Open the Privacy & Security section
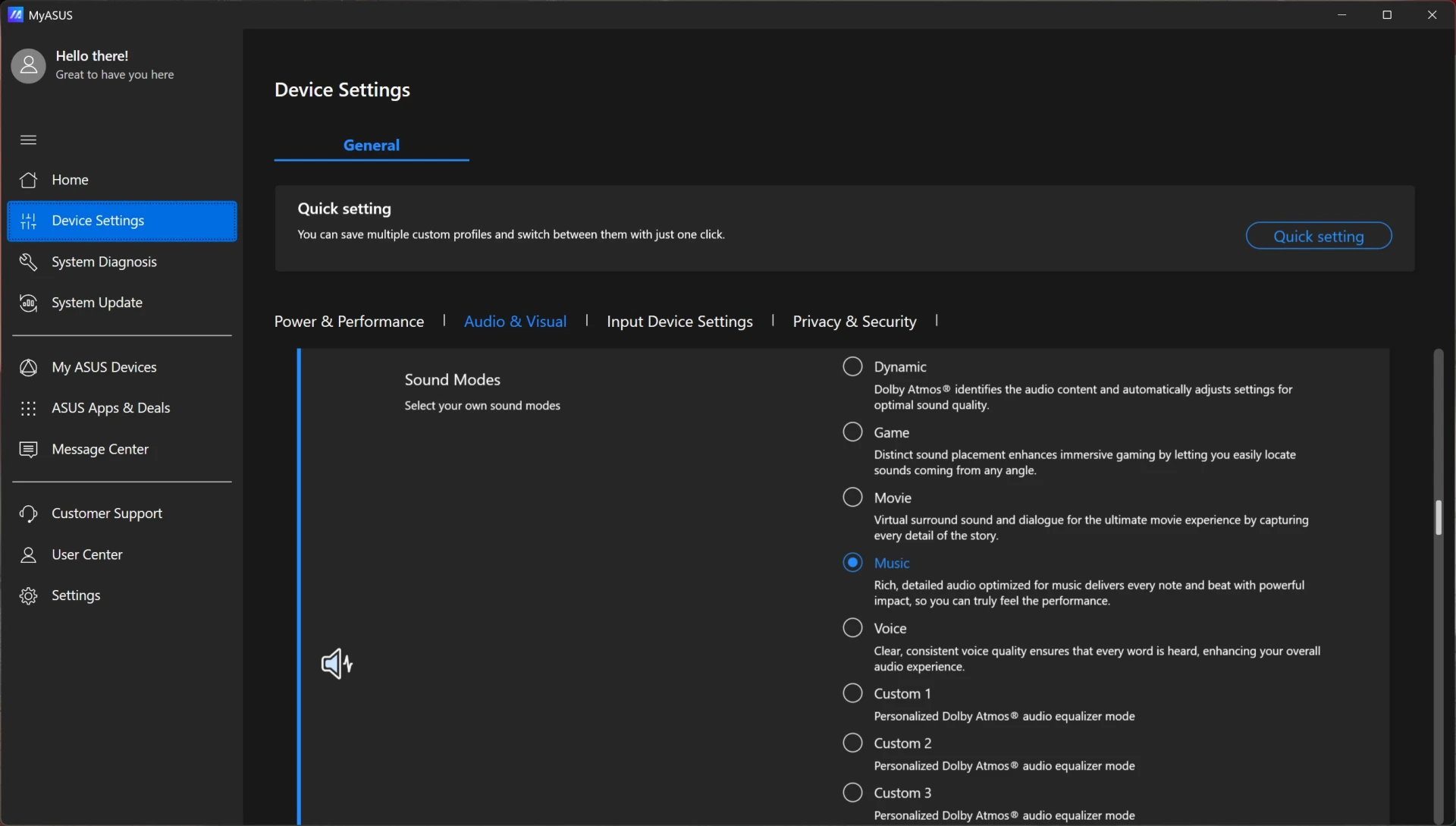Screen dimensions: 1456x826 855,322
